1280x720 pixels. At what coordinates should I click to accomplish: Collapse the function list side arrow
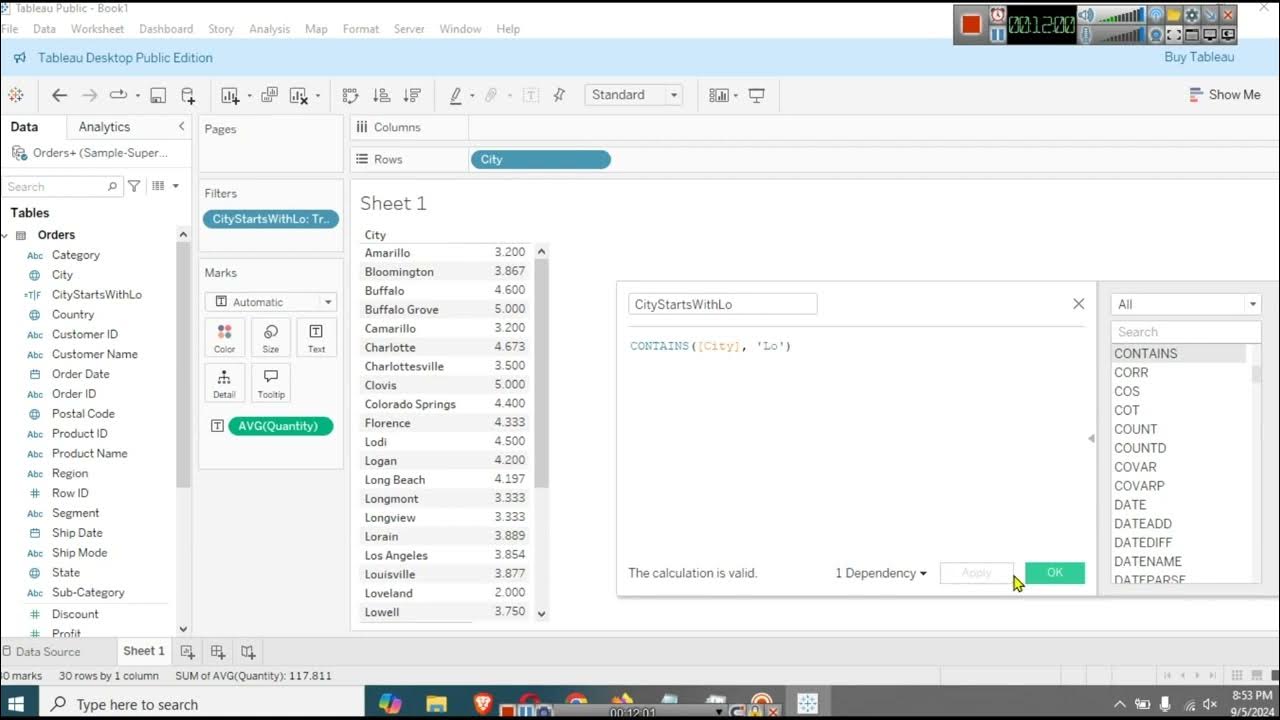tap(1091, 438)
